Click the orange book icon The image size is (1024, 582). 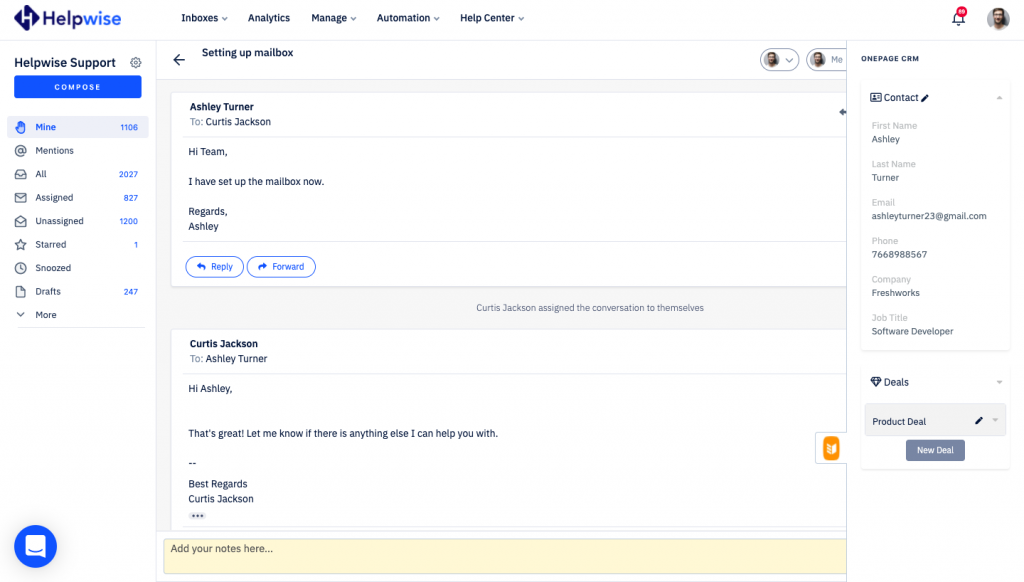point(830,448)
